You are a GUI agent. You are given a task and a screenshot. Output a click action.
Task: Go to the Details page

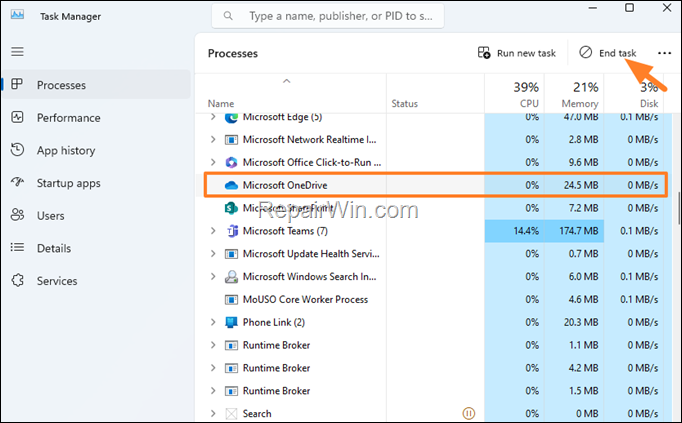click(96, 248)
